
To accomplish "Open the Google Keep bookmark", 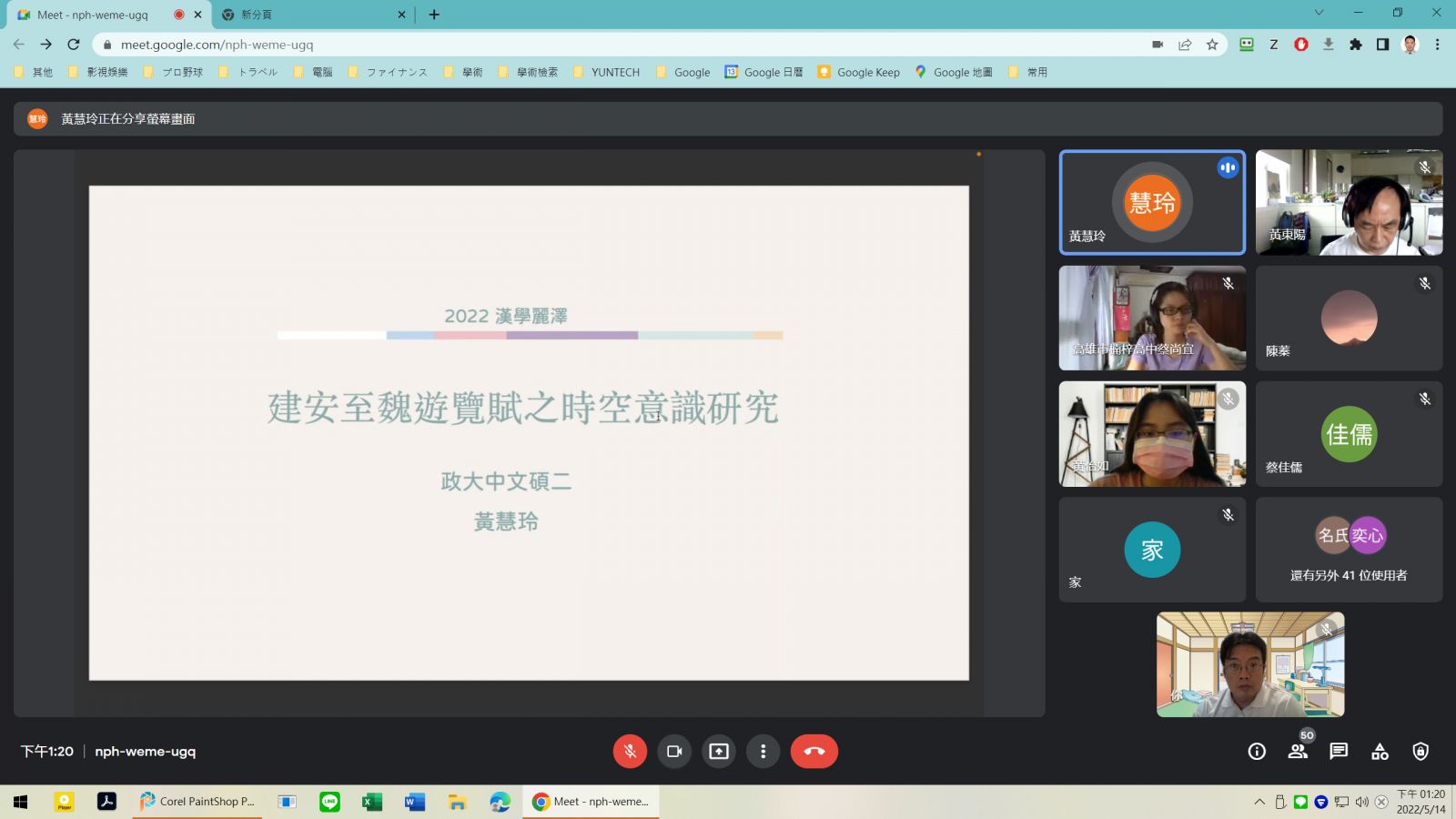I will point(859,72).
